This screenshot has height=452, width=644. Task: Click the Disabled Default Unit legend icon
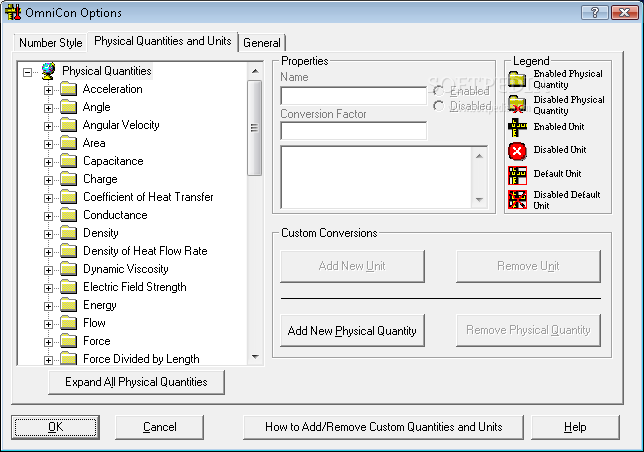pyautogui.click(x=517, y=200)
